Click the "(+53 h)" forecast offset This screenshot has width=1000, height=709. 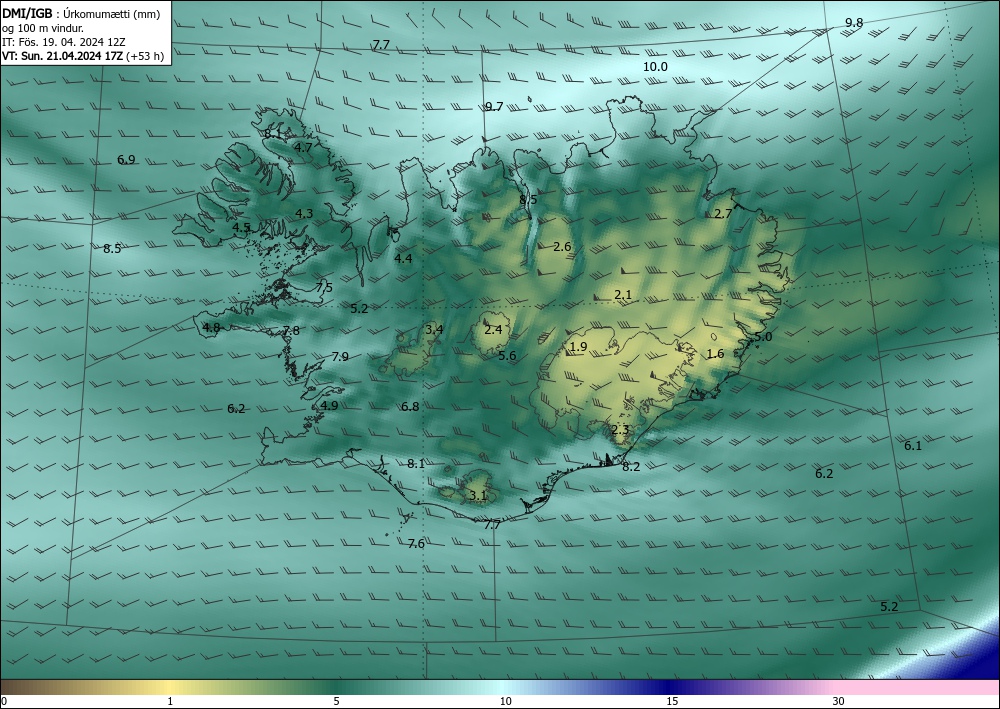[x=145, y=56]
